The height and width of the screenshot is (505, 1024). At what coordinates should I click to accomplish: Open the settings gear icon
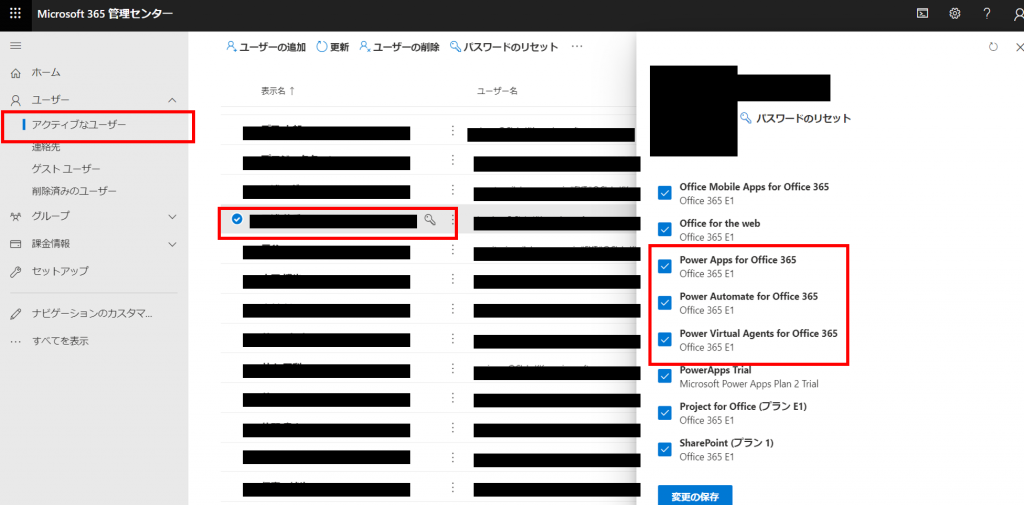[955, 14]
